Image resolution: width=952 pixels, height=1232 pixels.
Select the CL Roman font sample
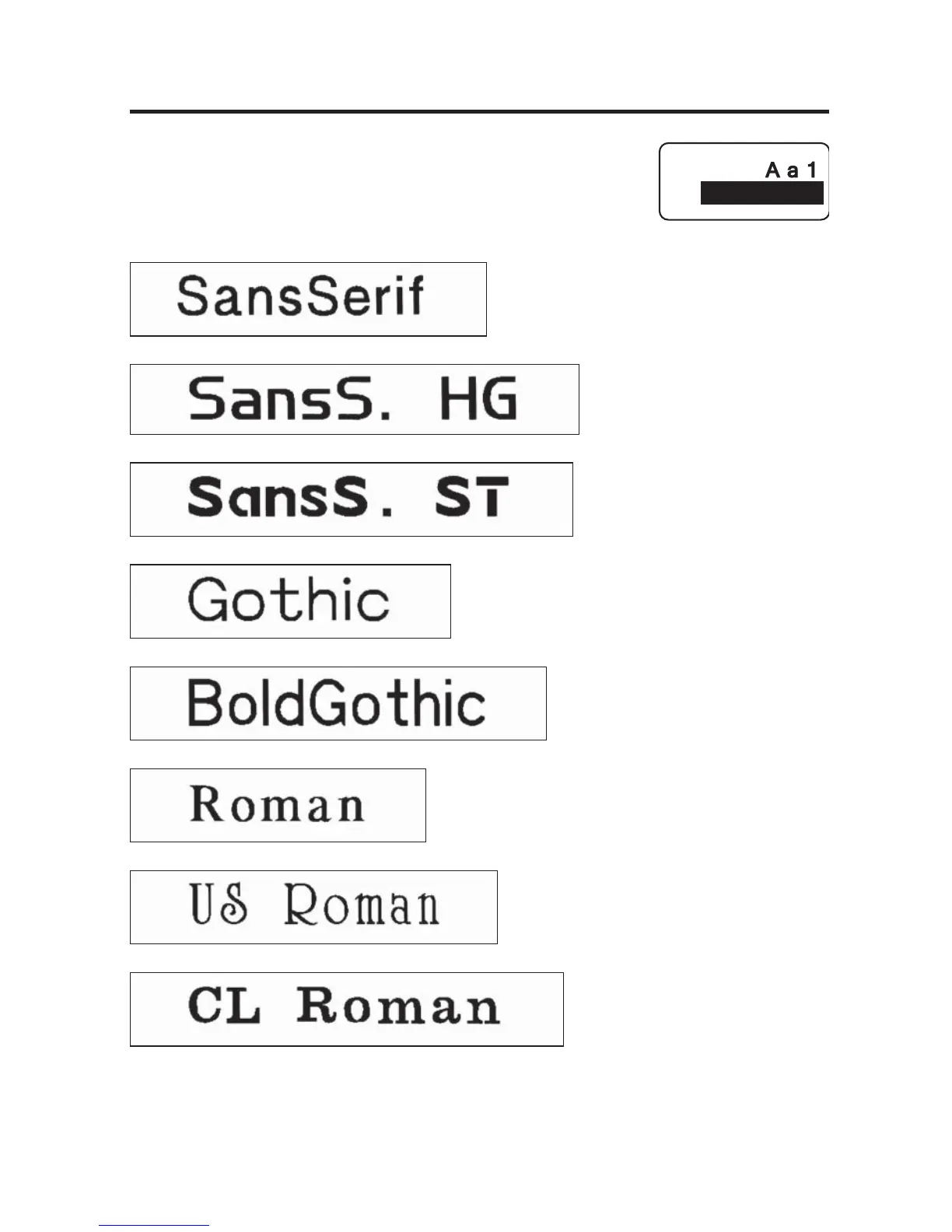point(346,1009)
